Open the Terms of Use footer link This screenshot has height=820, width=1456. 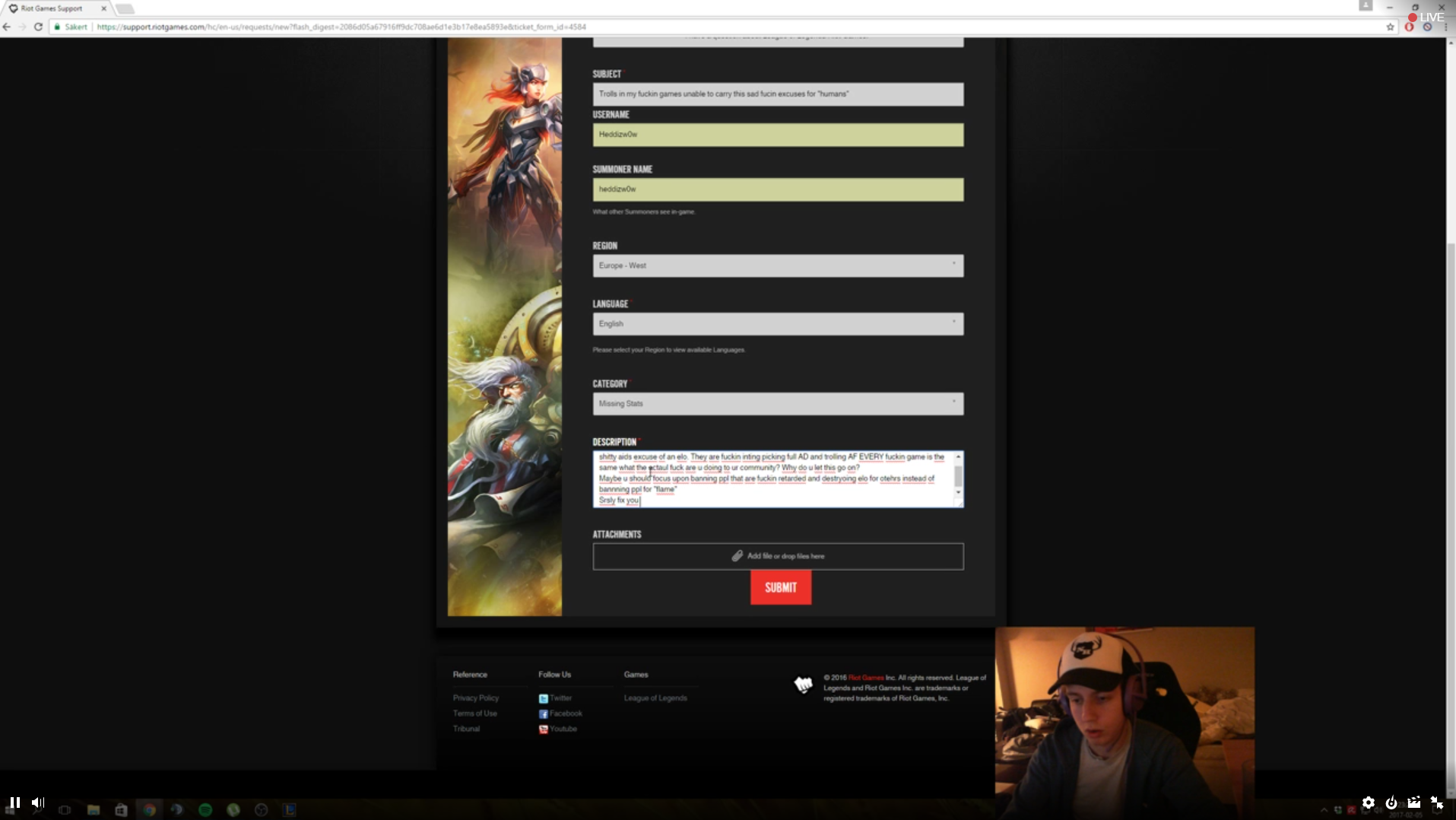tap(475, 714)
